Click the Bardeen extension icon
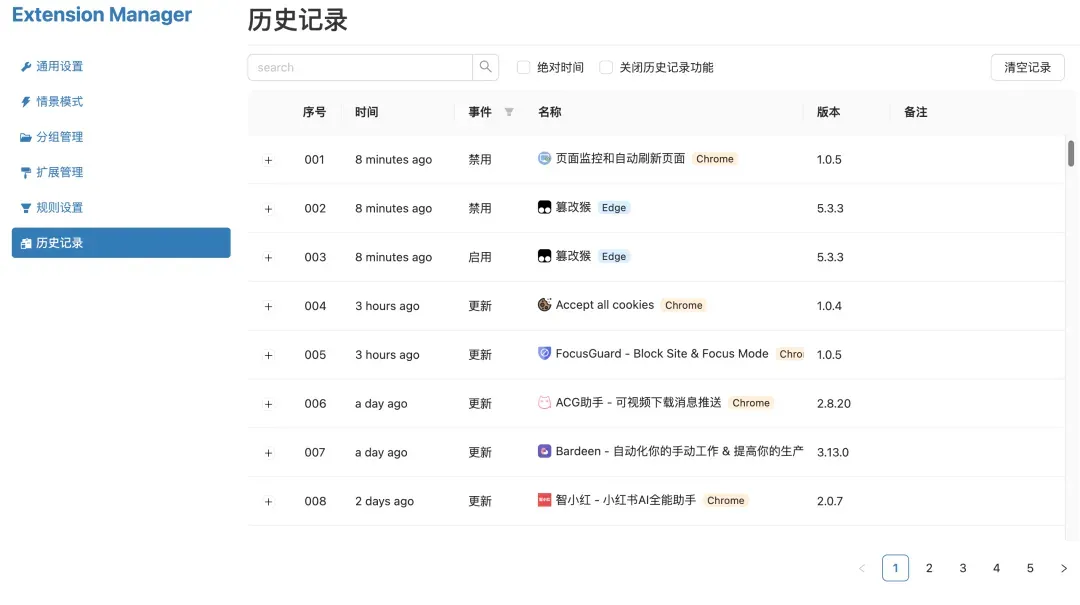The image size is (1080, 605). tap(544, 451)
